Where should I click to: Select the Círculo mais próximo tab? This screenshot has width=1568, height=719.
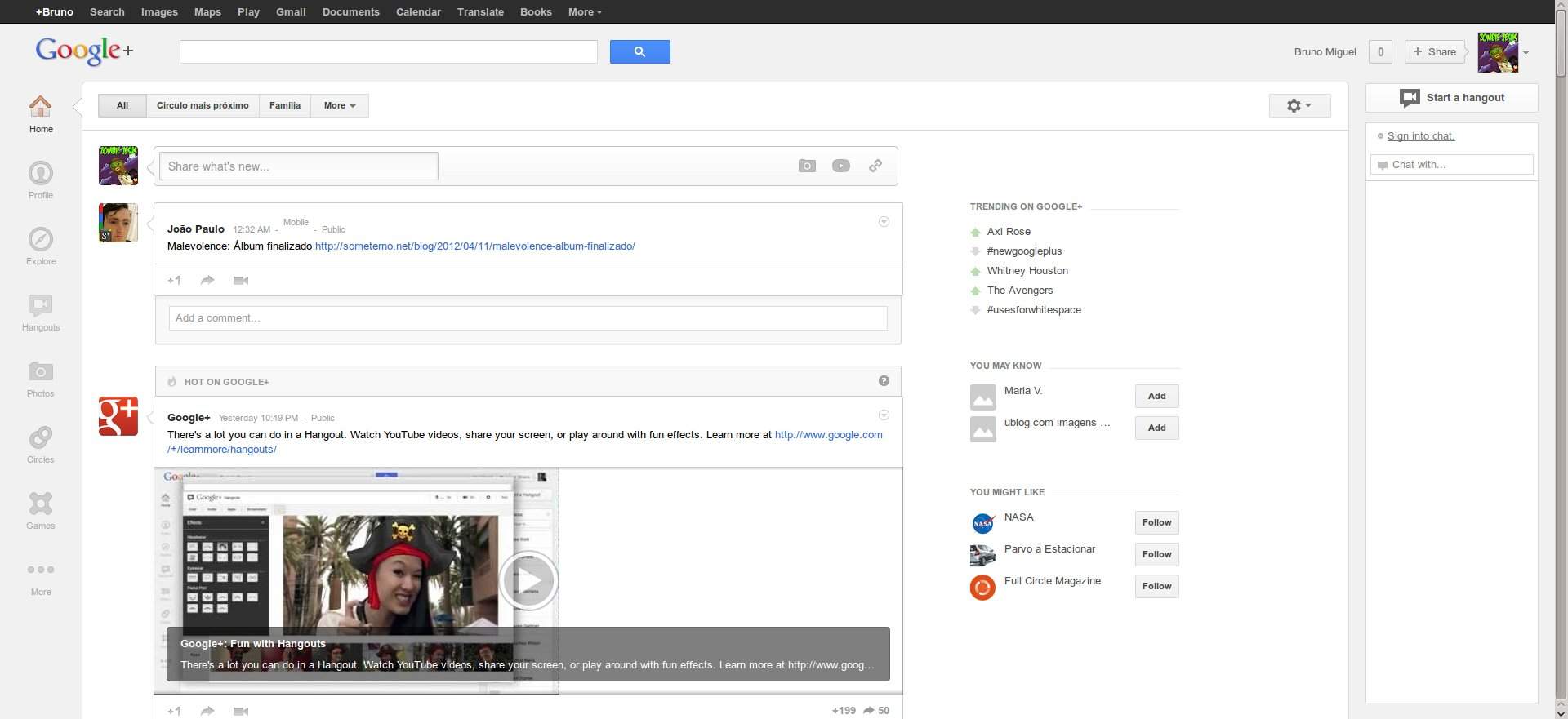(203, 105)
